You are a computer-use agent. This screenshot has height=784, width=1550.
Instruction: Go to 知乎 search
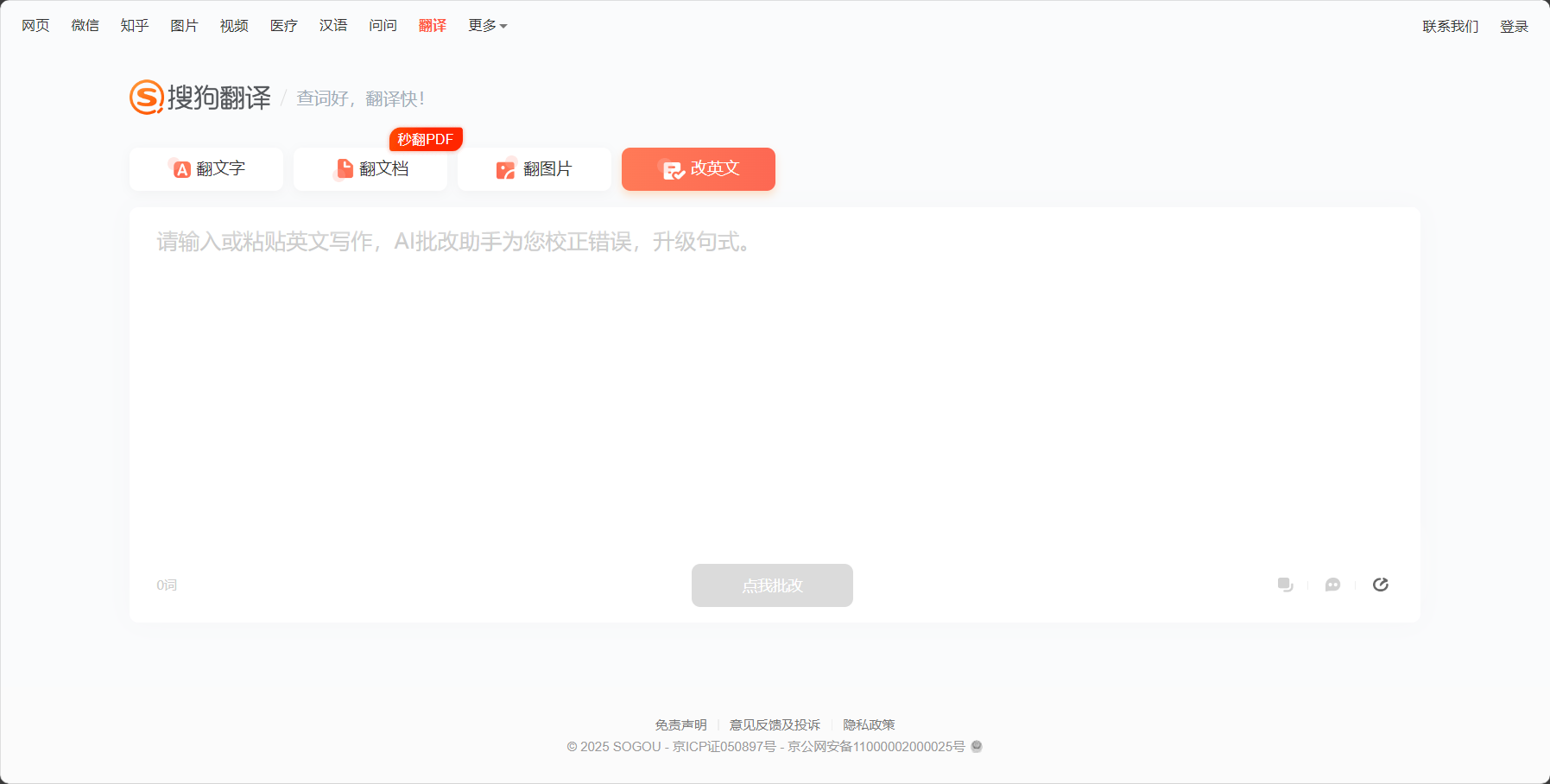135,26
